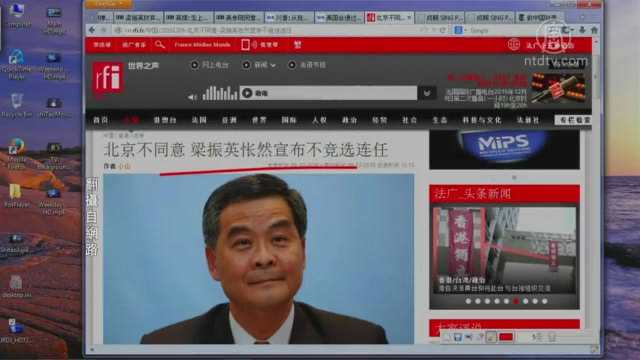Click the 专栏检索 button

tap(573, 120)
